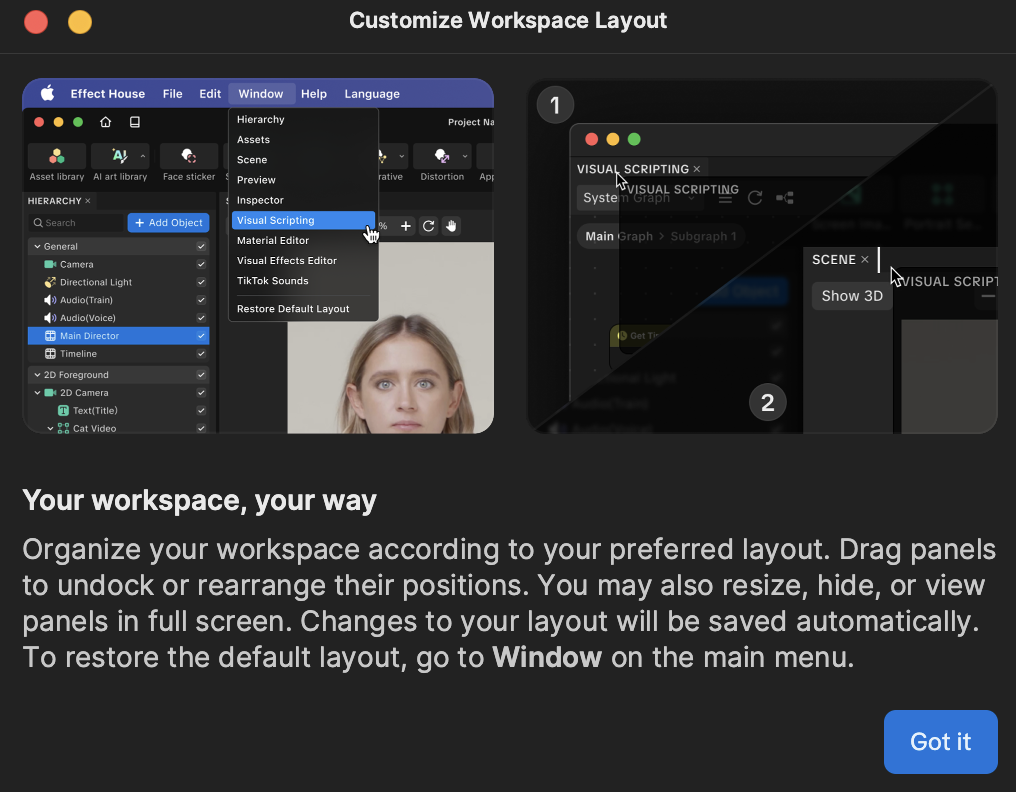Select the hand pan tool icon

tap(451, 226)
